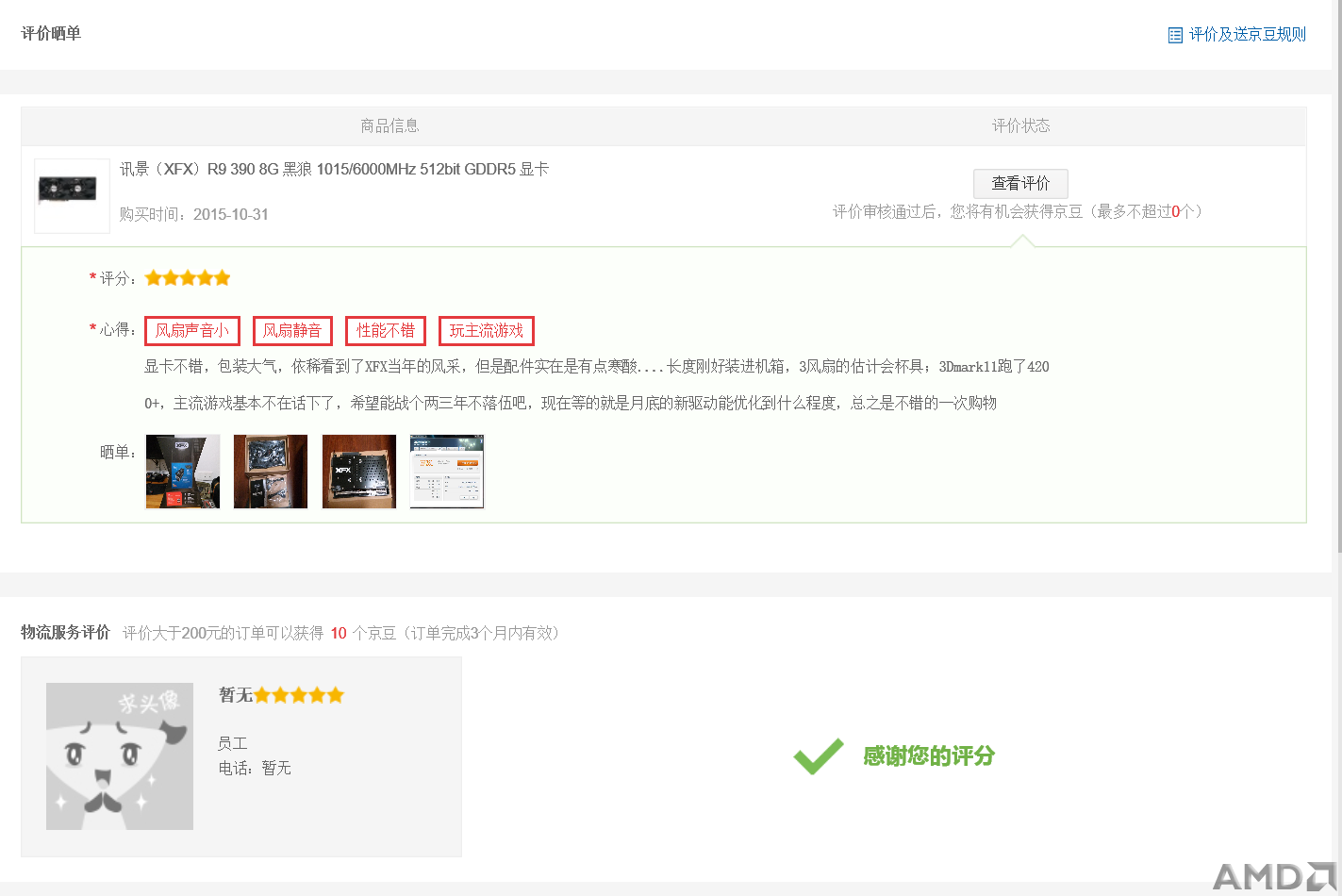1342x896 pixels.
Task: Open the fourth 晒单 screenshot photo
Action: click(447, 472)
